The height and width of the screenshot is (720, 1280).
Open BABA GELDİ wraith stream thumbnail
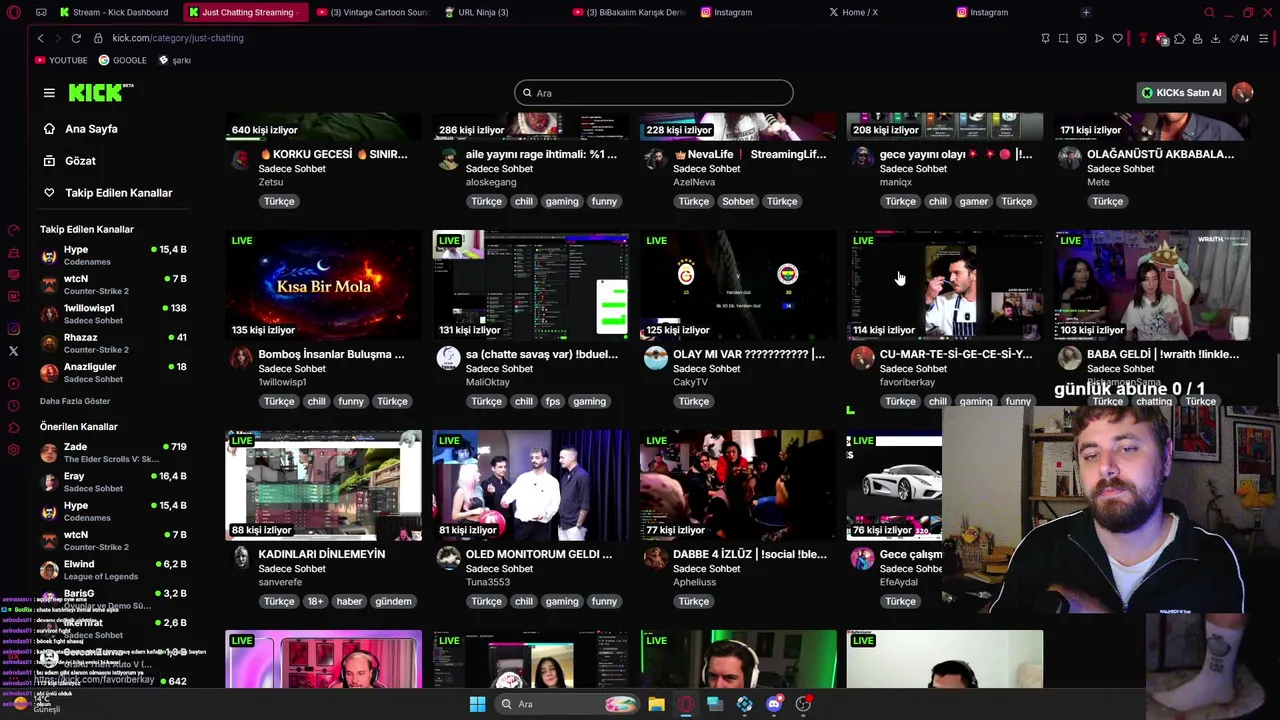point(1151,285)
